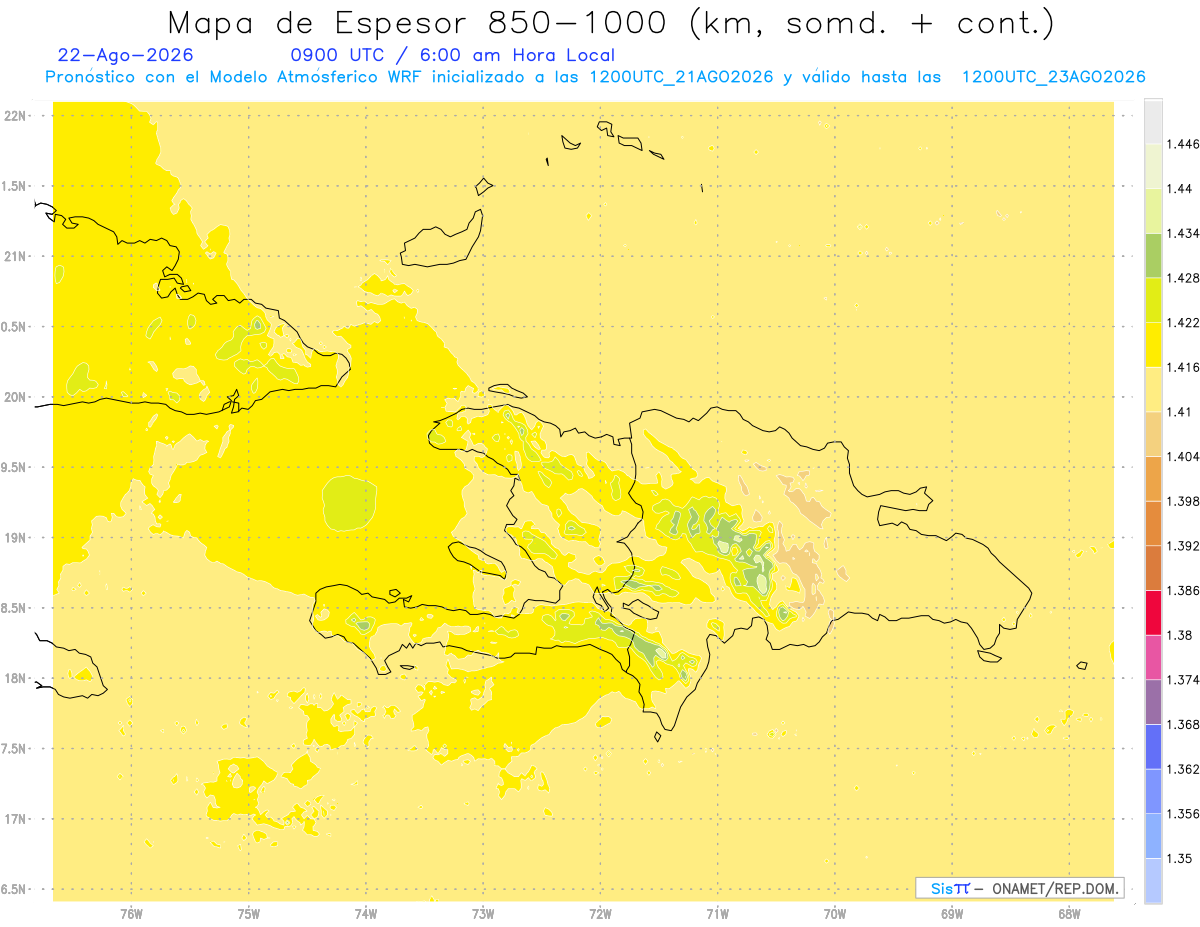This screenshot has height=927, width=1200.
Task: Click the '69W' longitude label
Action: coord(952,915)
